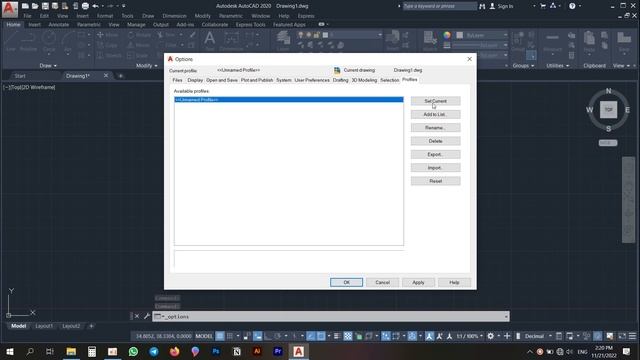The height and width of the screenshot is (360, 640).
Task: Open Windows File Explorer from the taskbar
Action: click(71, 351)
